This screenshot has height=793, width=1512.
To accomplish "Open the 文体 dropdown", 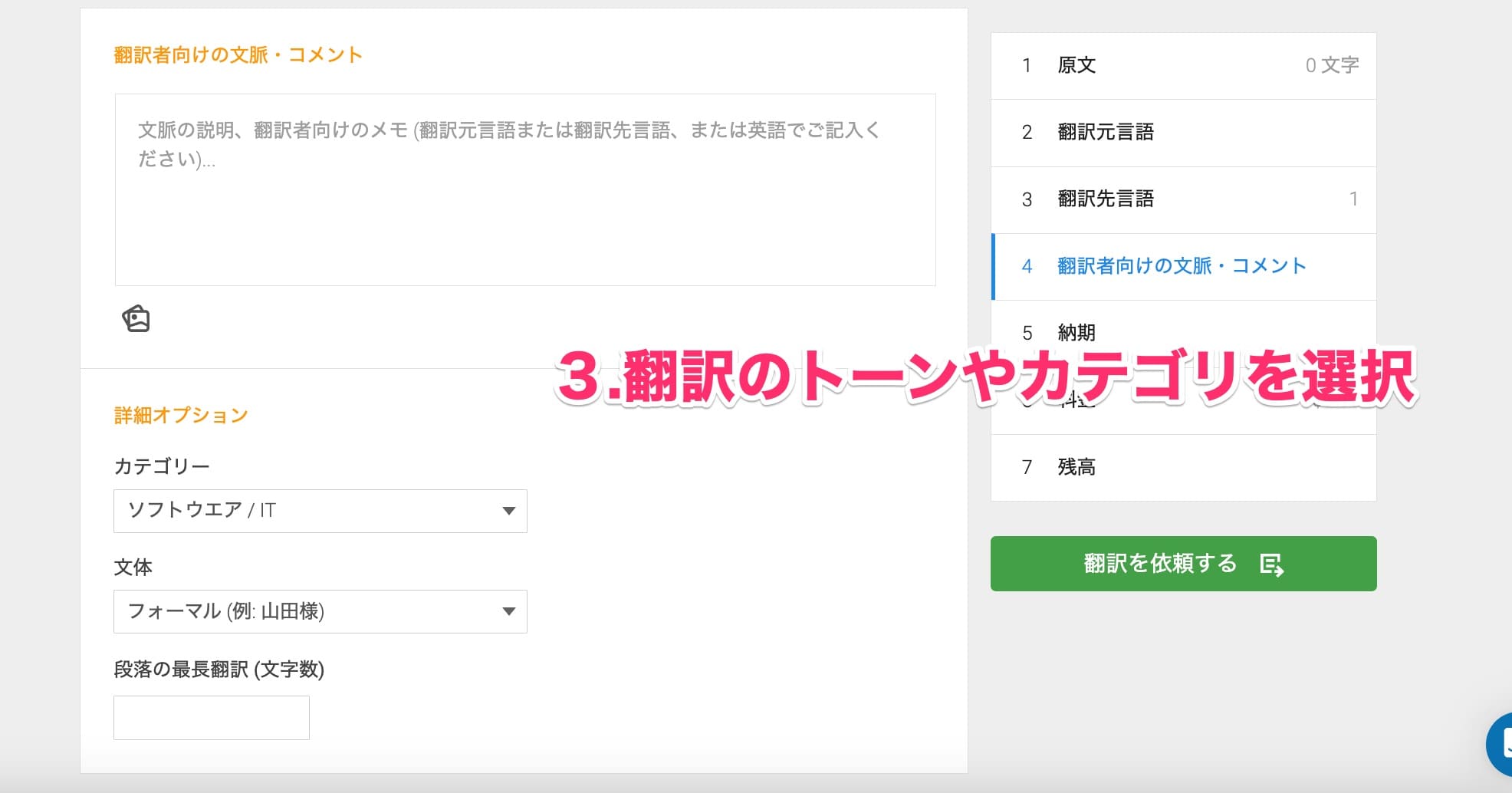I will (x=320, y=611).
